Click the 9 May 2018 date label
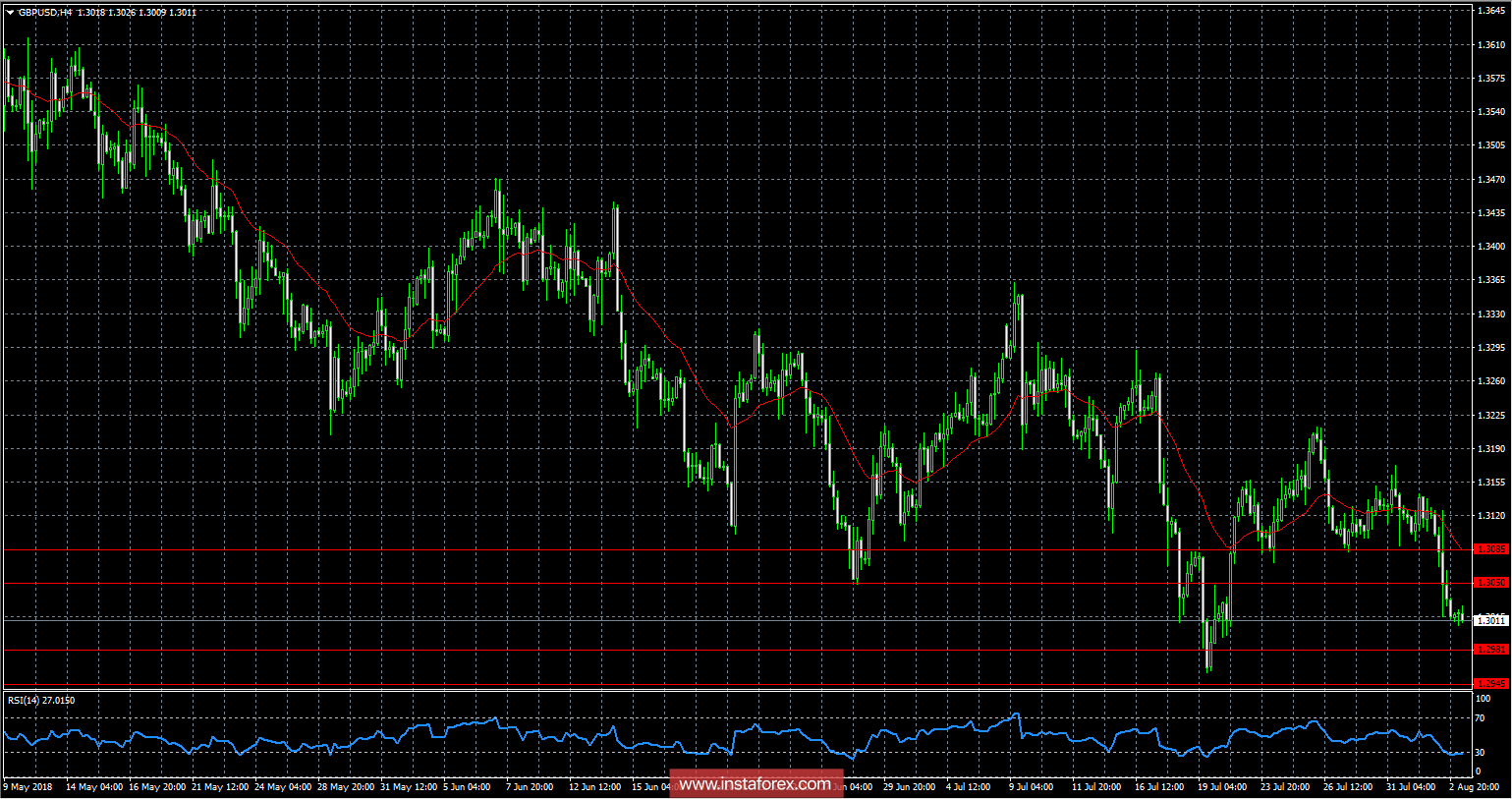 point(28,787)
